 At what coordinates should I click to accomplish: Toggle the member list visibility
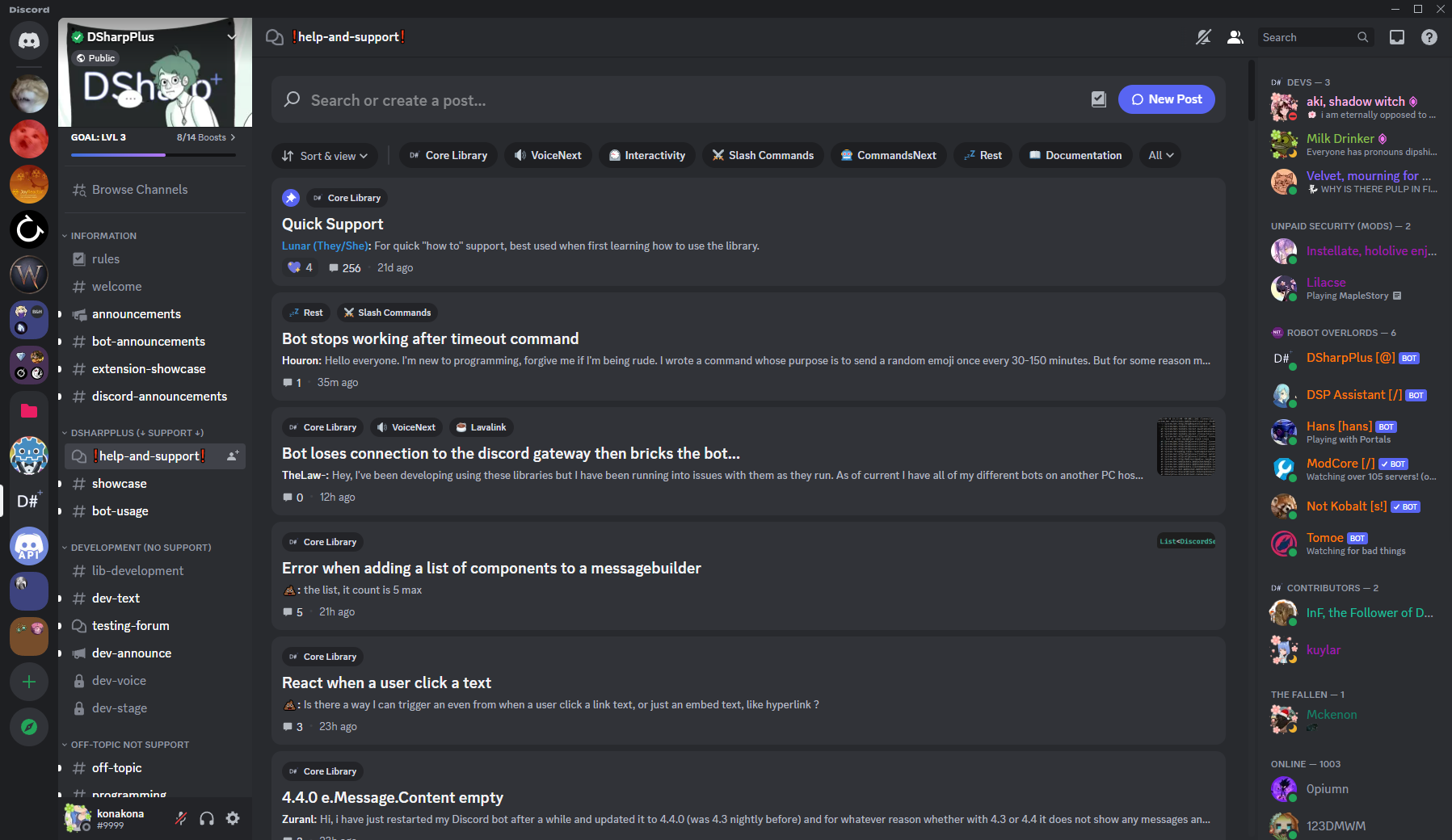tap(1235, 37)
